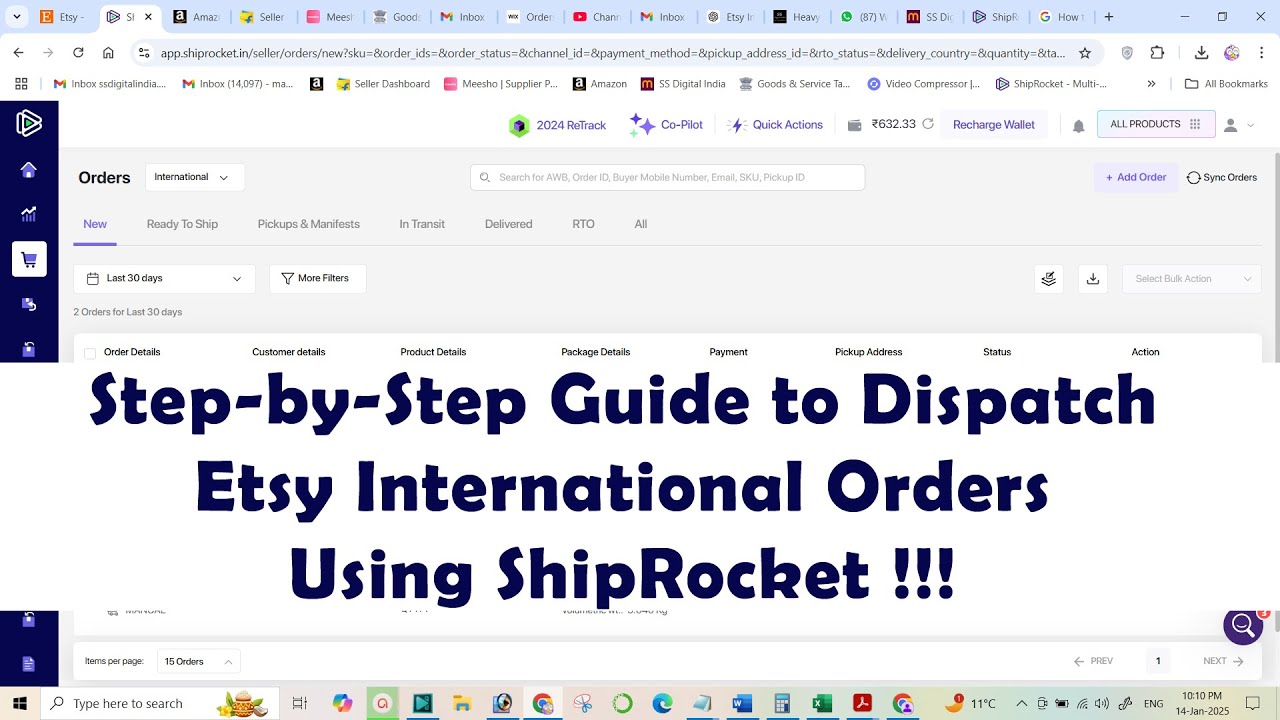
Task: Open the Meesho Supplier bookmark
Action: [x=501, y=84]
